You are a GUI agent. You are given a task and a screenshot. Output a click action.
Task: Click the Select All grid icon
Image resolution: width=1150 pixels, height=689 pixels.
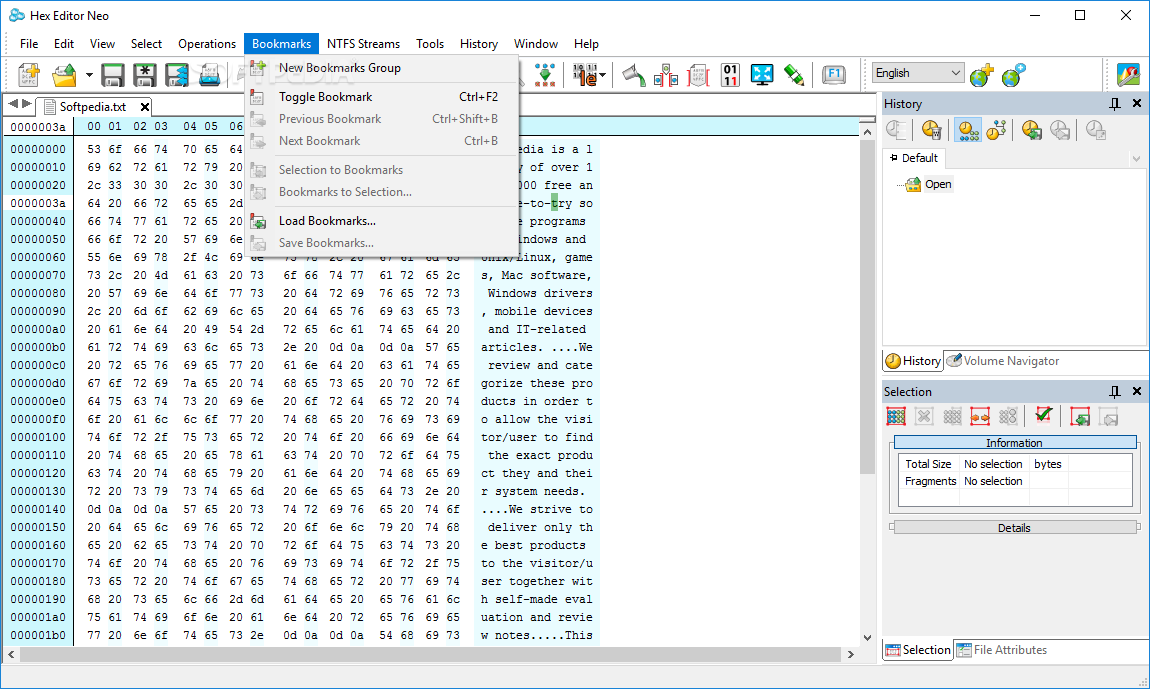point(896,417)
